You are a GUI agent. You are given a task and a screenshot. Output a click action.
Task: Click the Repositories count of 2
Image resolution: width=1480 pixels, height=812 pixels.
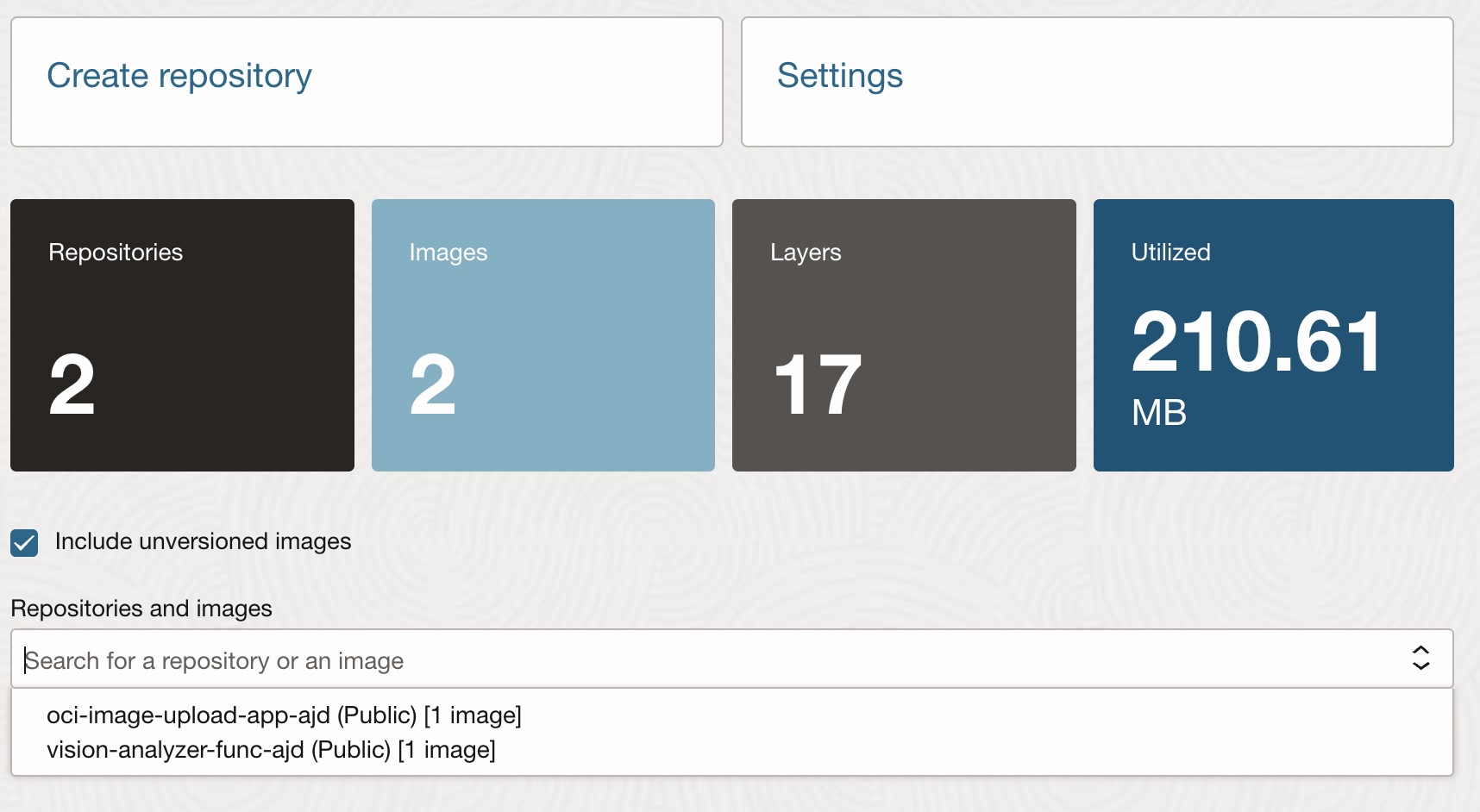tap(72, 385)
